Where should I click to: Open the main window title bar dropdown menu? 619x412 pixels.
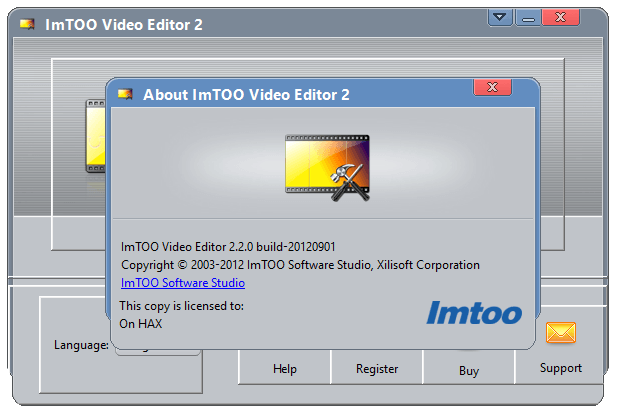click(x=500, y=17)
